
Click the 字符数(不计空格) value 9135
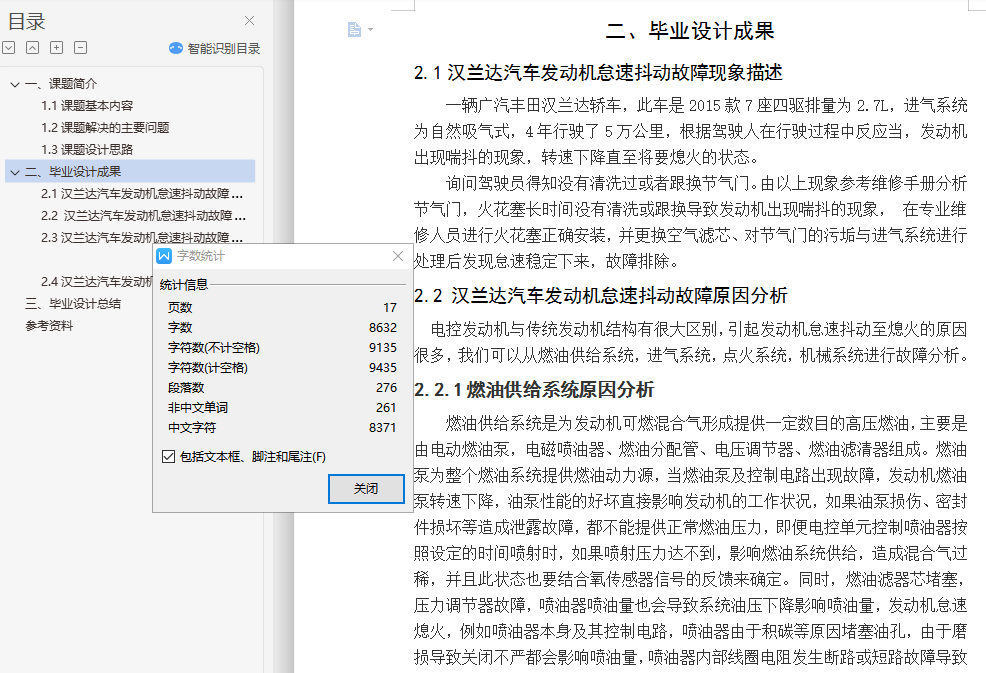pyautogui.click(x=383, y=348)
